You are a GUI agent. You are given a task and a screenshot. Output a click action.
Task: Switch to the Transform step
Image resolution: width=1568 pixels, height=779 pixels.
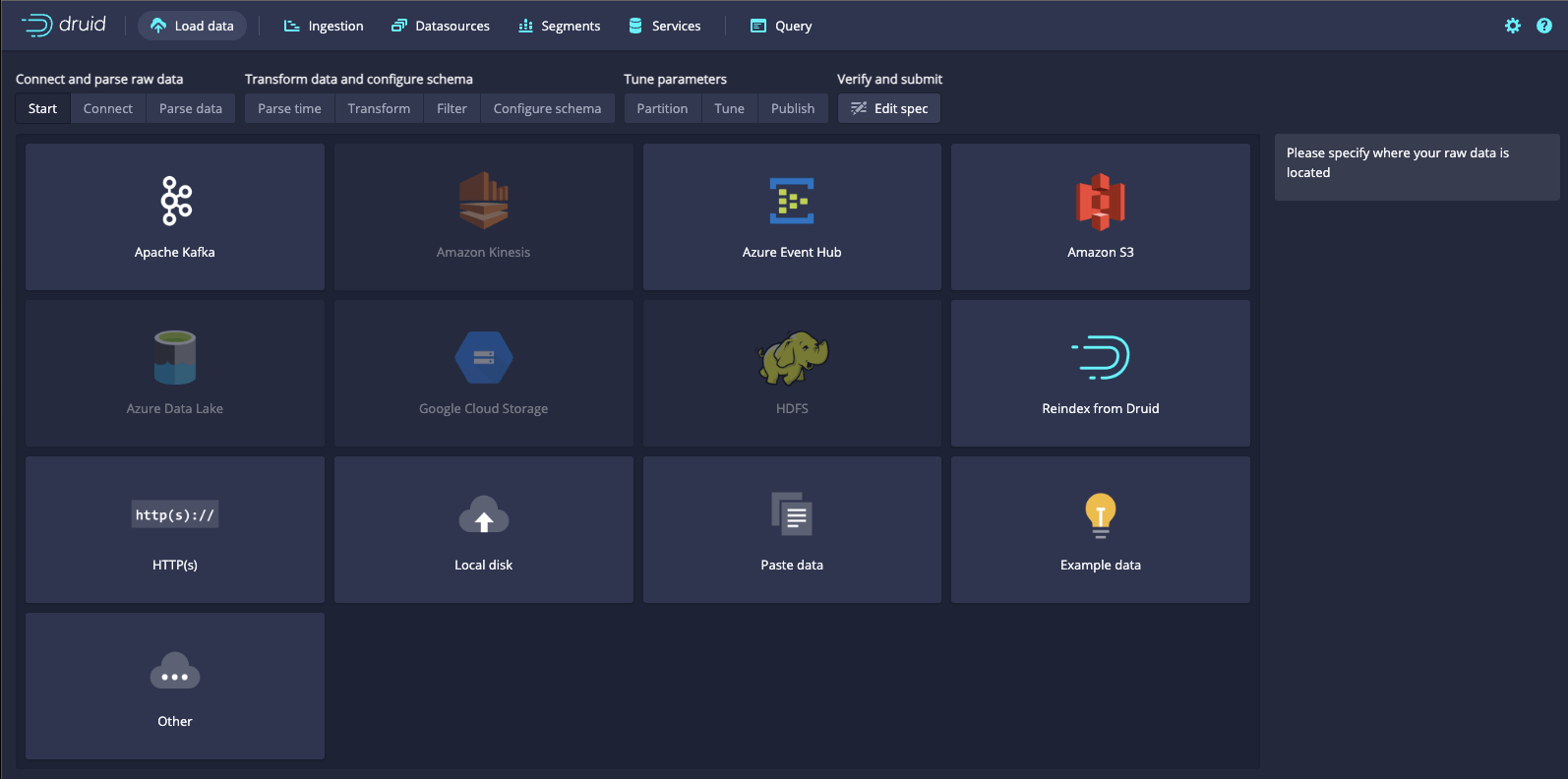click(379, 108)
